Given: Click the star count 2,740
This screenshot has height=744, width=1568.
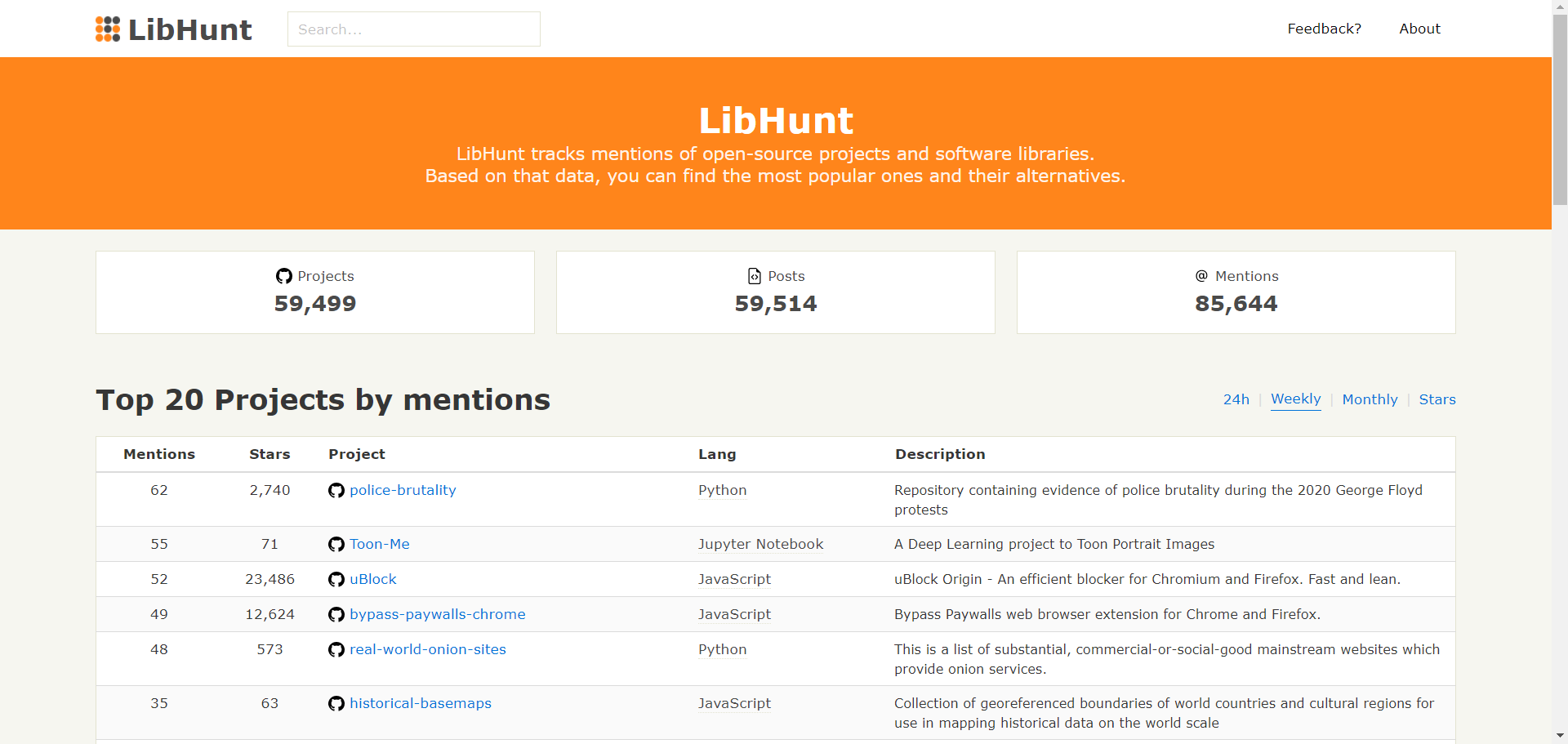Looking at the screenshot, I should [269, 490].
